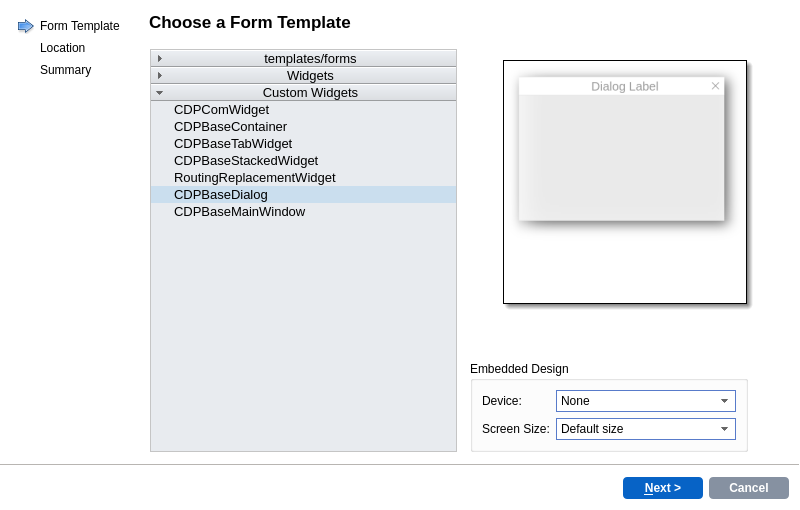
Task: Choose CDPBaseTabWidget from the list
Action: 233,144
